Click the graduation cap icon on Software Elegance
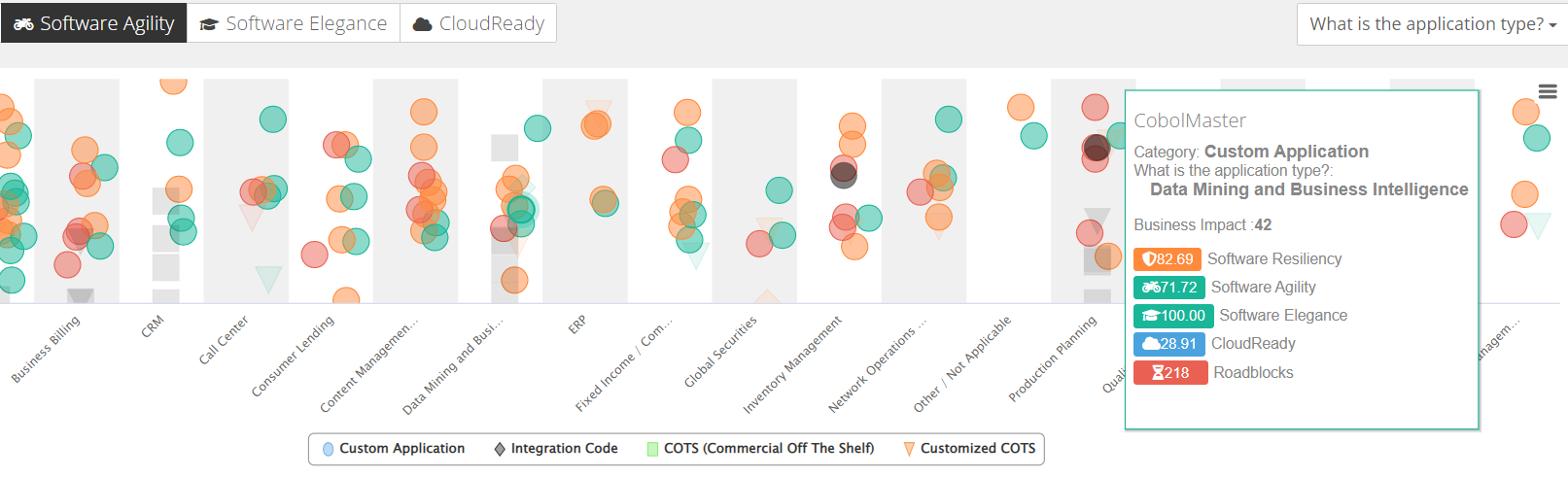 (208, 25)
